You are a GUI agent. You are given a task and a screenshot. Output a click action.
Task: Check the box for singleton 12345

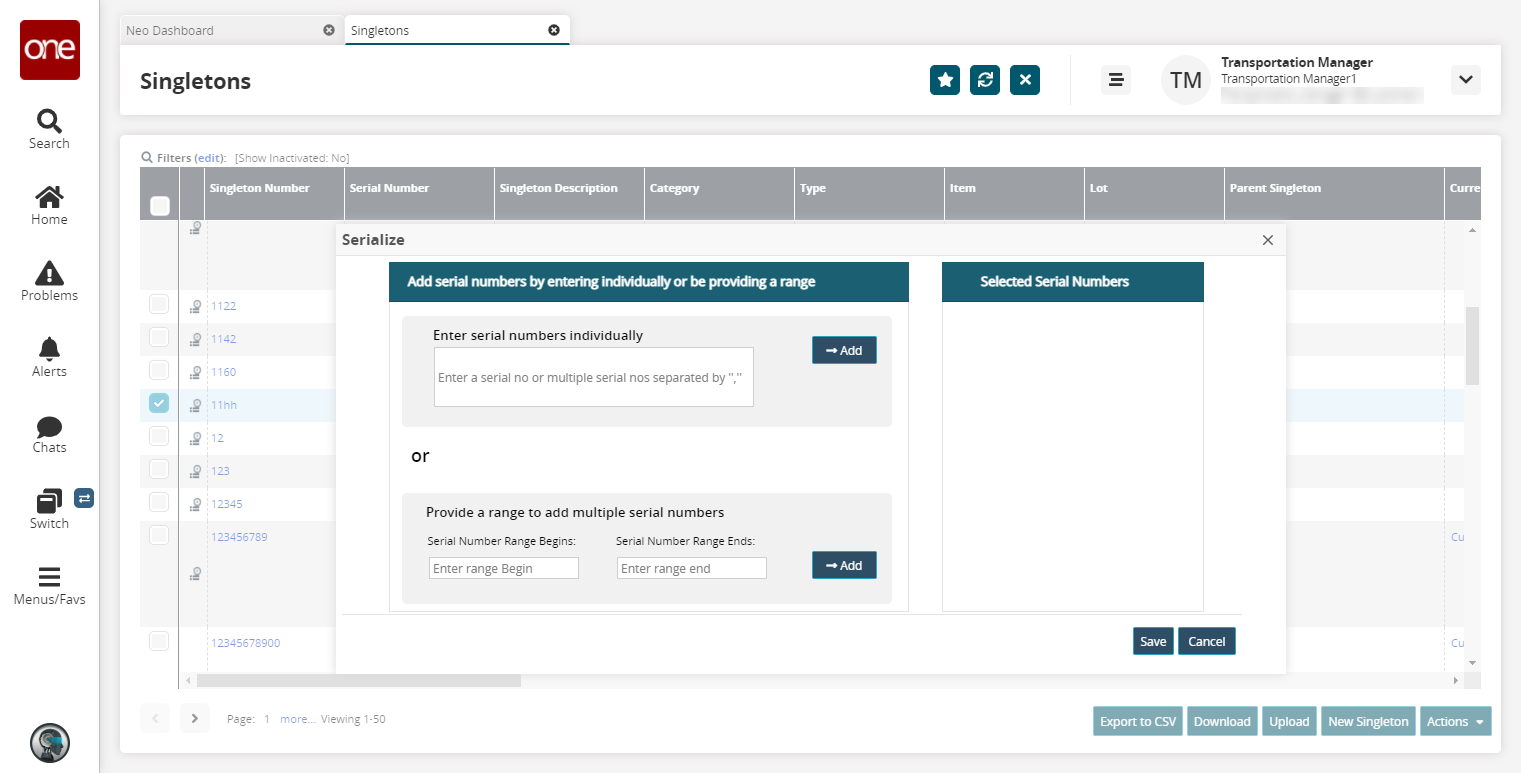click(159, 502)
